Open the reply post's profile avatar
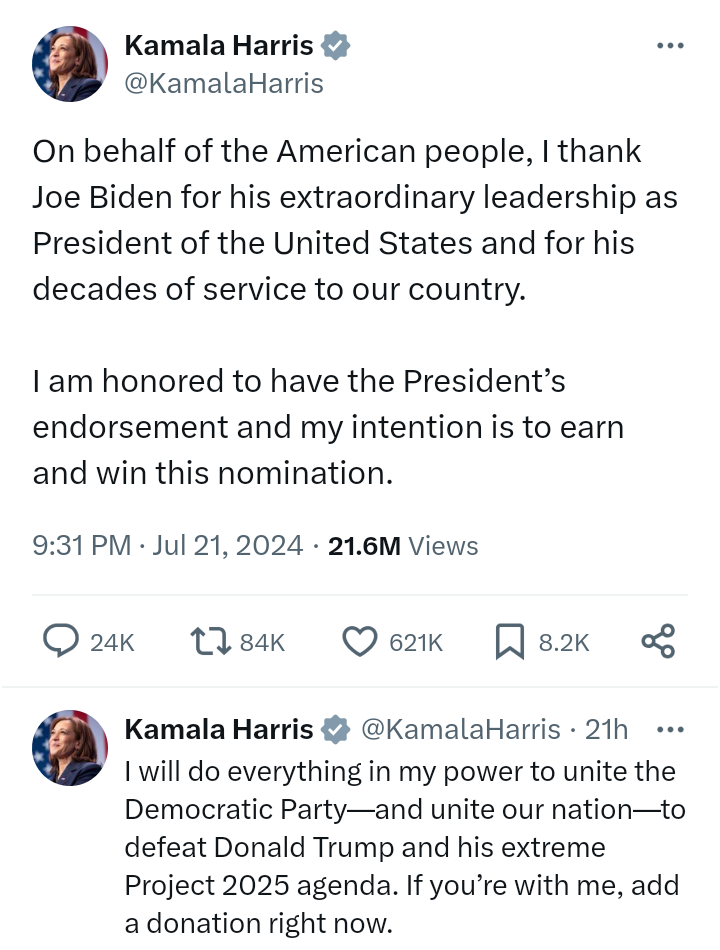The height and width of the screenshot is (950, 720). point(70,748)
